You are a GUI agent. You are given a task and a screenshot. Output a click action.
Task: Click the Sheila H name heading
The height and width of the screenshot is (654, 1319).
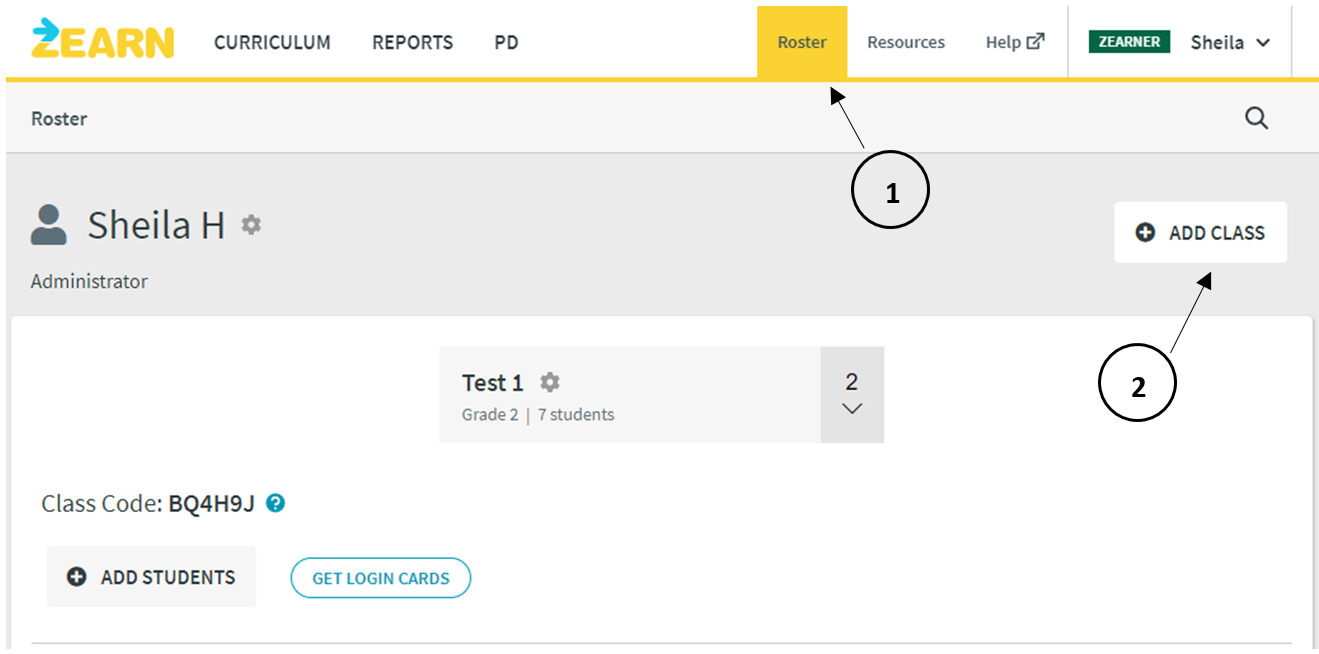156,225
